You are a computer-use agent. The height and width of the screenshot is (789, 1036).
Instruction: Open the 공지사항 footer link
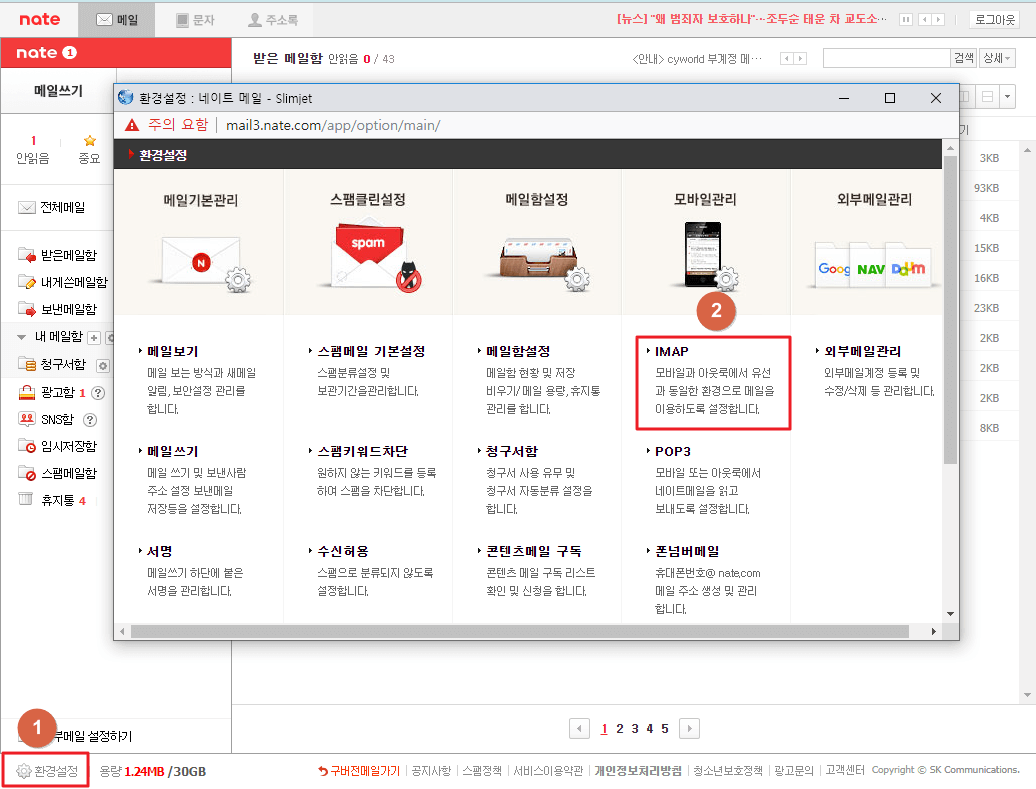click(431, 770)
